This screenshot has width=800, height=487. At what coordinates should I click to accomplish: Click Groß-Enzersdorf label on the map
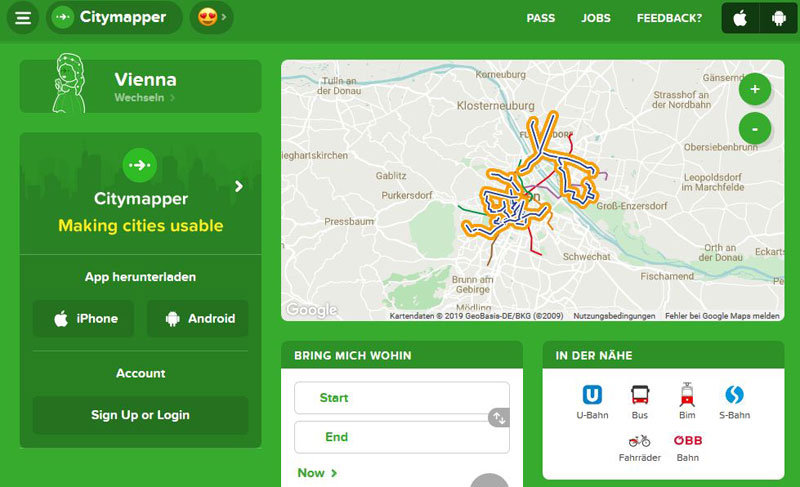632,206
